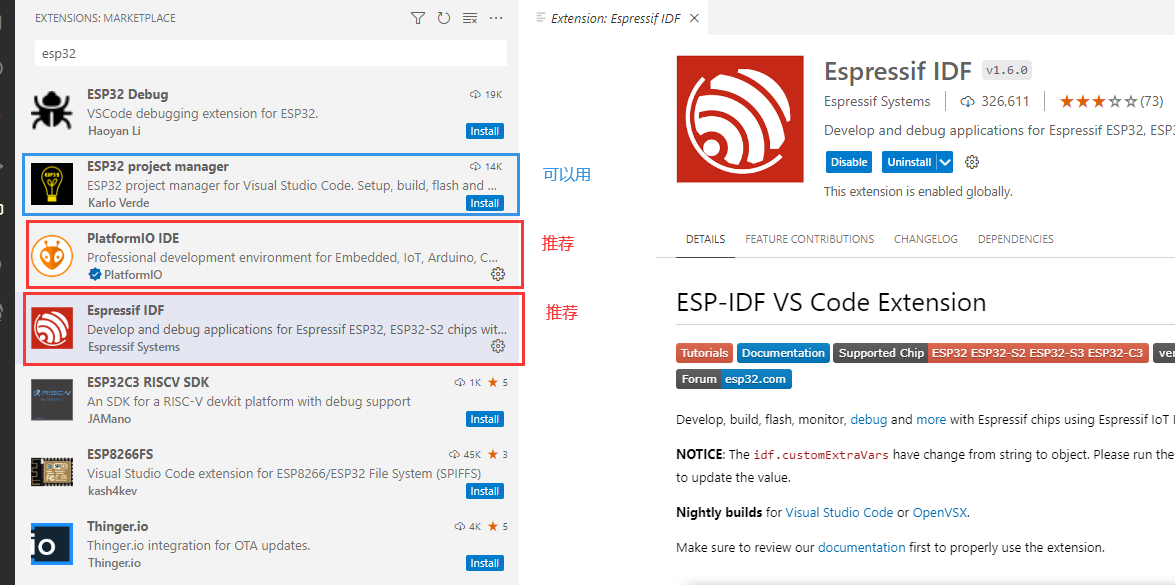This screenshot has height=585, width=1175.
Task: Click the Thinger.io logo icon
Action: pos(52,544)
